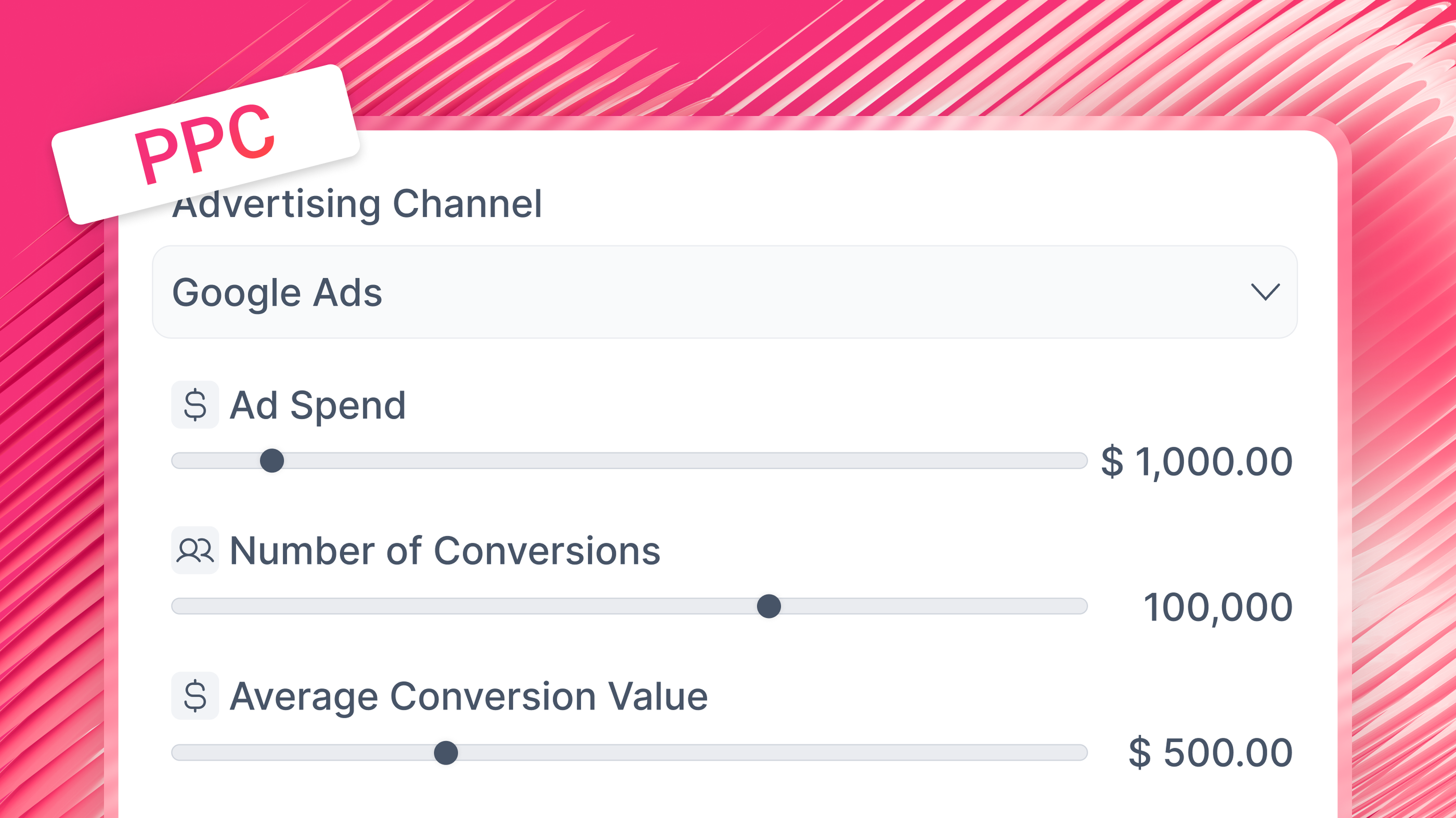Click the $ 1,000.00 ad spend value
The image size is (1456, 818).
point(1197,461)
